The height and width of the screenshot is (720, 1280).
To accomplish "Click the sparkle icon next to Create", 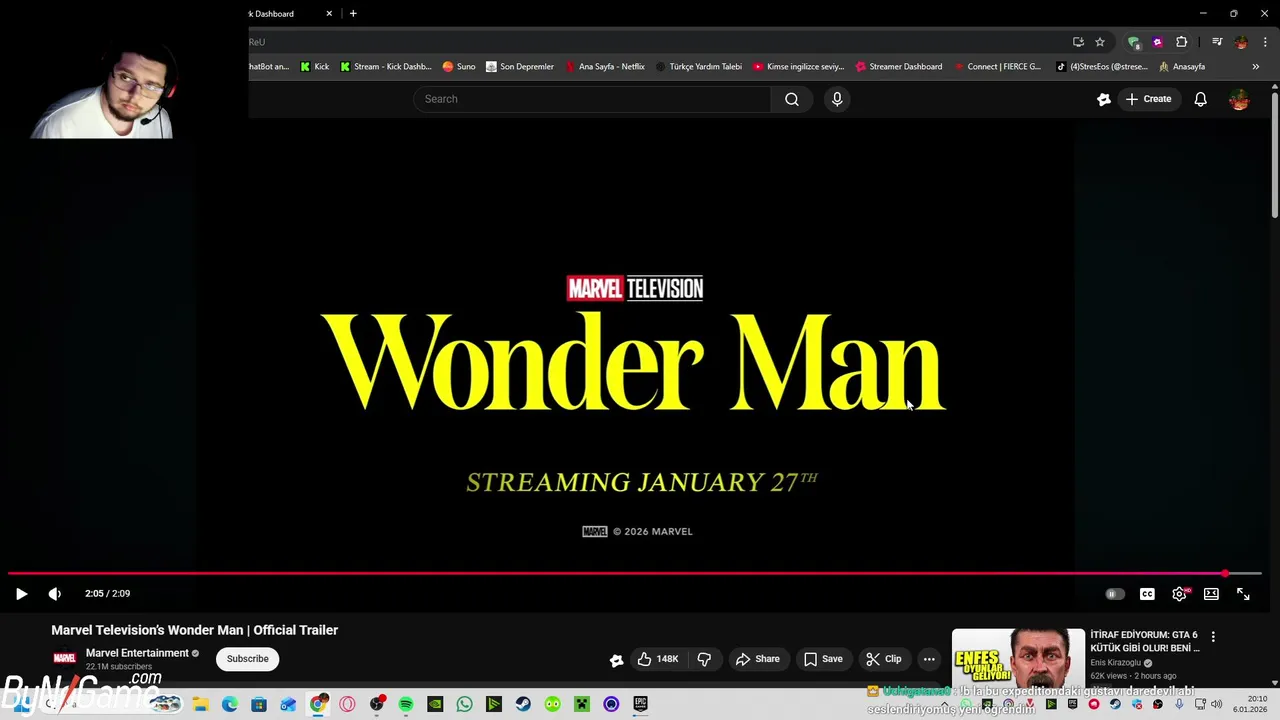I will [x=1104, y=99].
